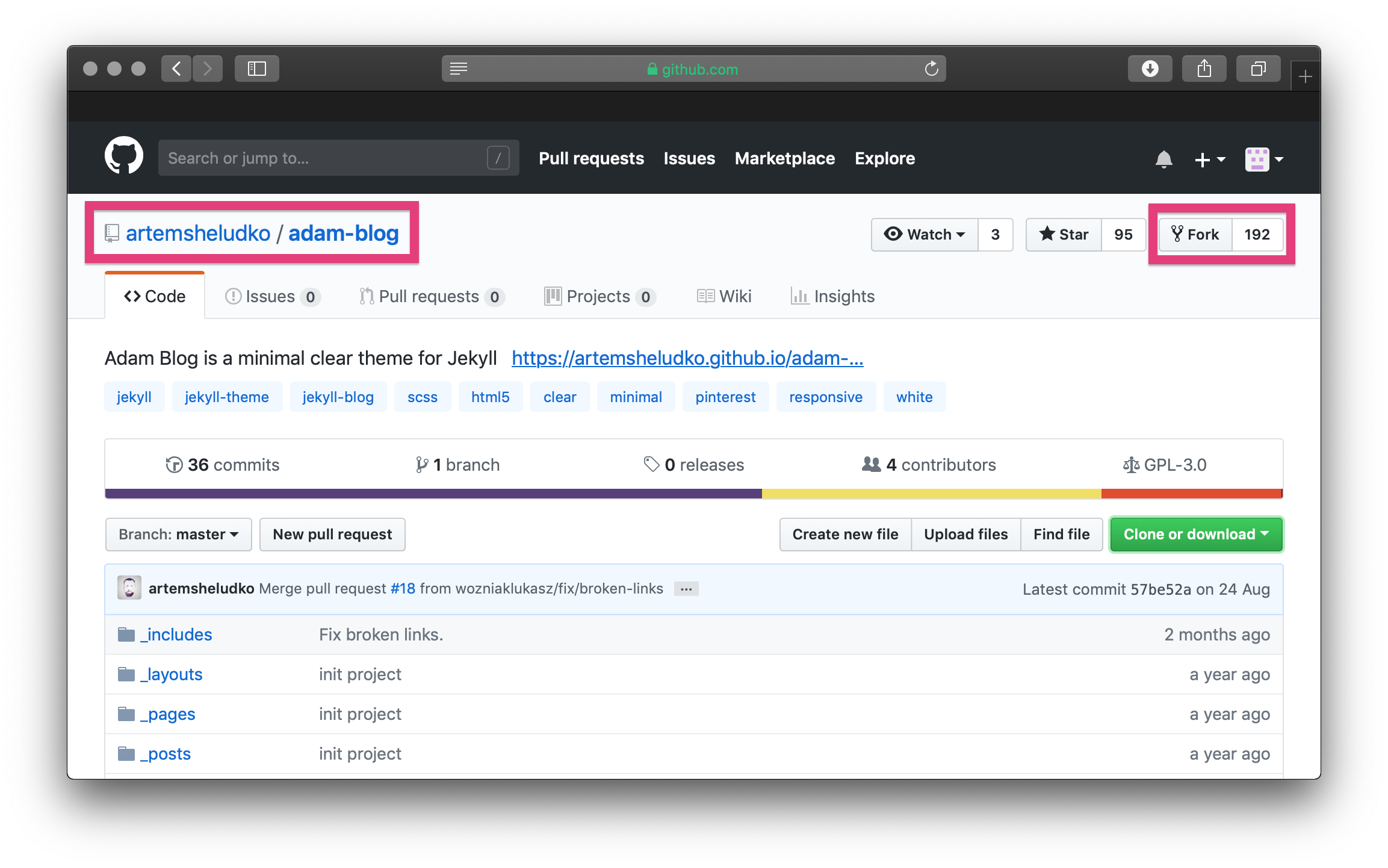Click the slash shortcut icon in search
The width and height of the screenshot is (1388, 868).
click(498, 158)
